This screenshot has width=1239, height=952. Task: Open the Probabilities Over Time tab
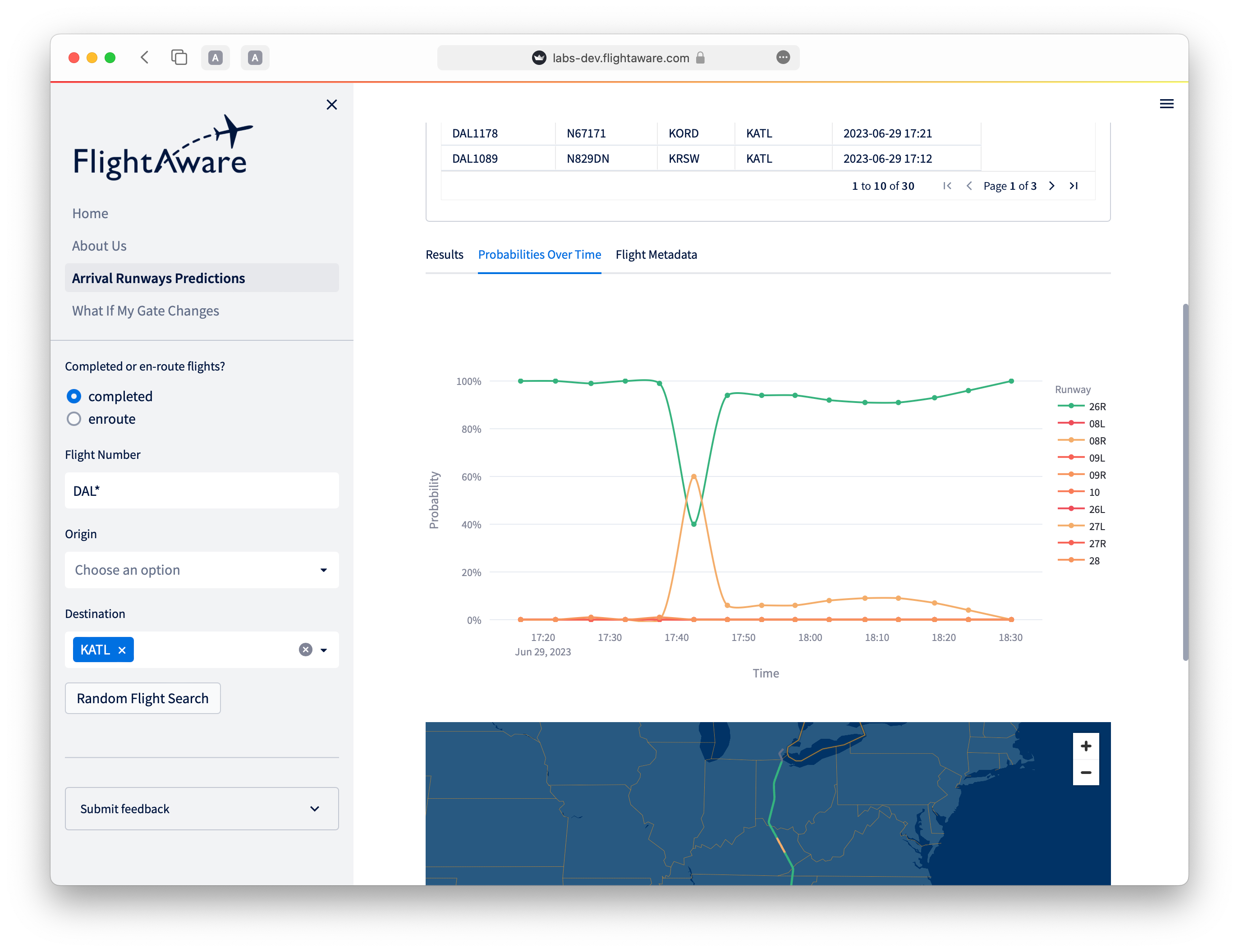539,254
